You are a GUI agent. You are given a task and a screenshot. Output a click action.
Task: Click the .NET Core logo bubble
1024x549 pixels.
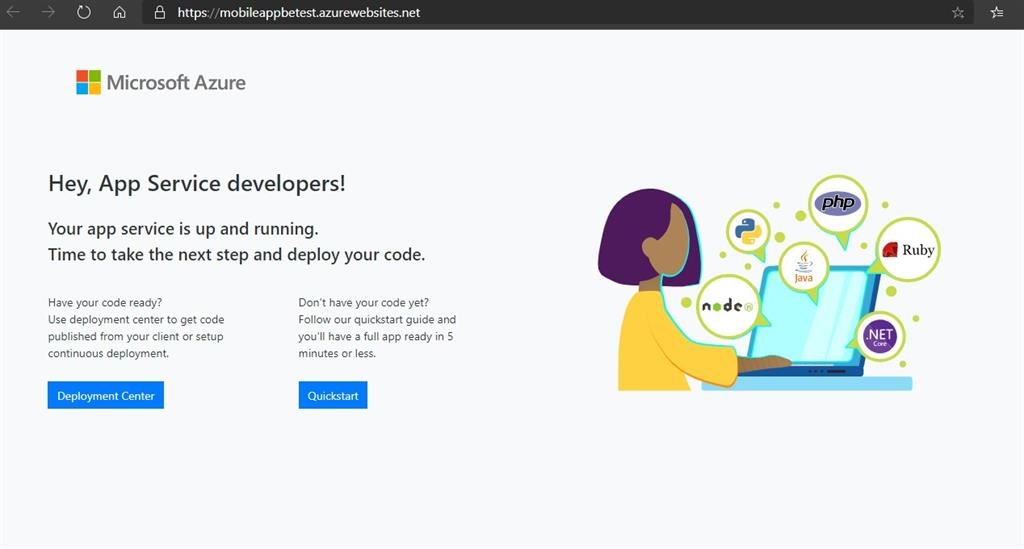[x=880, y=337]
